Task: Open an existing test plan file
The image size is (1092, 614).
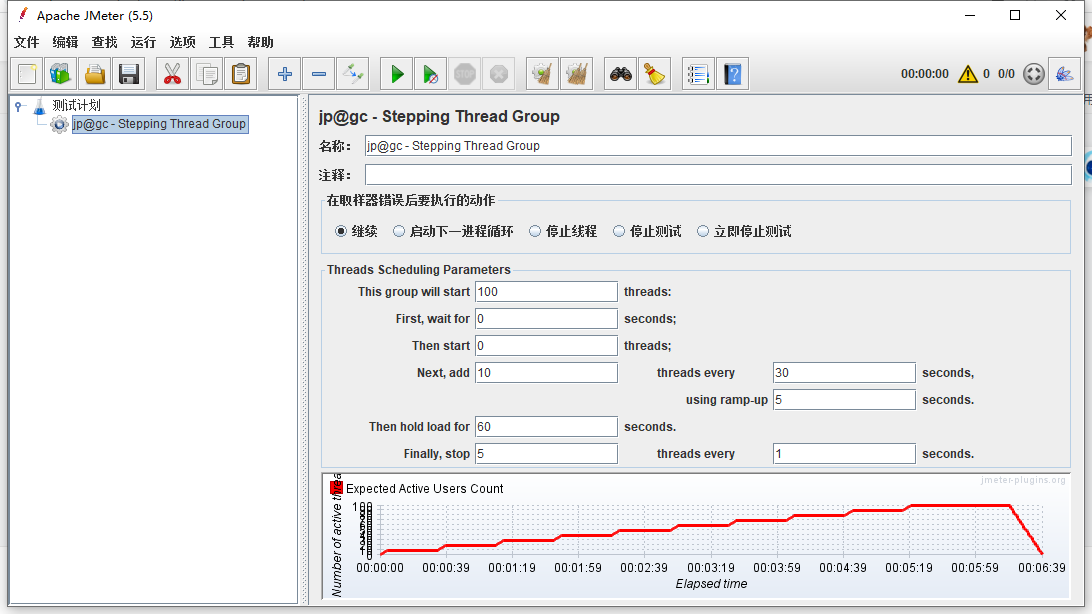Action: click(95, 74)
